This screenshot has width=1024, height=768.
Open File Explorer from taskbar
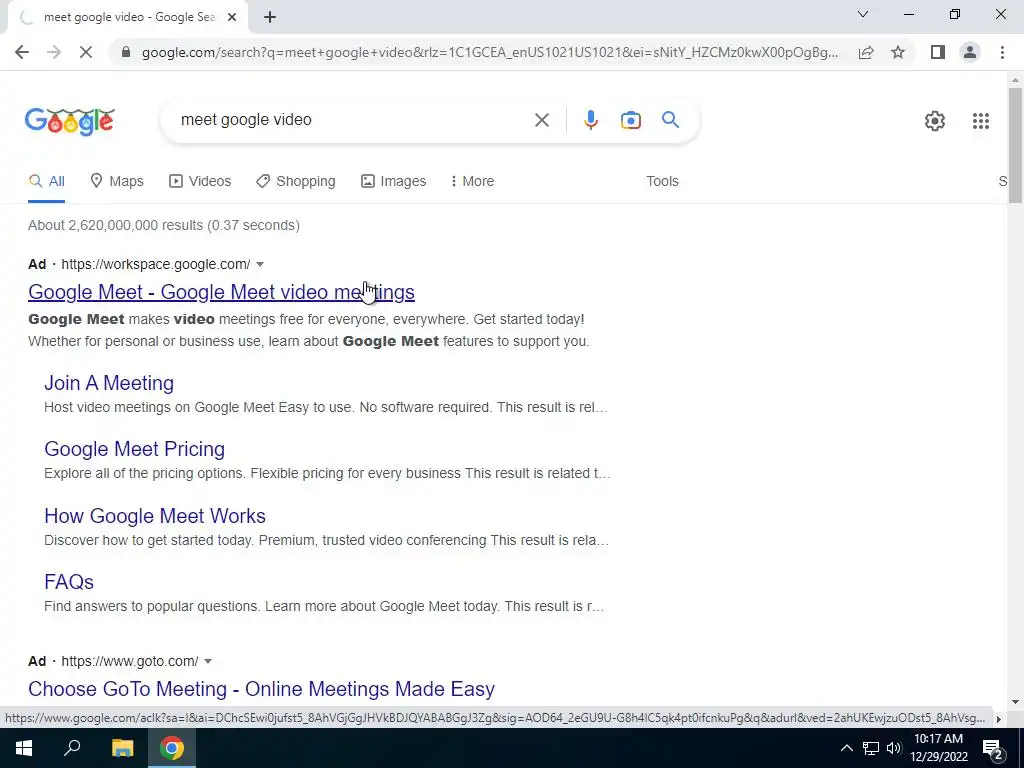(122, 748)
